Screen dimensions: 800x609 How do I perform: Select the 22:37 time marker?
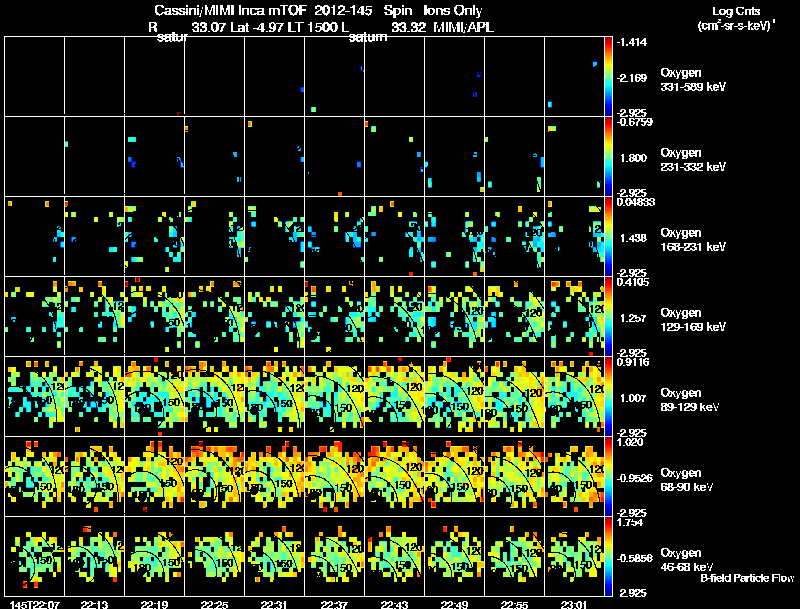[334, 605]
